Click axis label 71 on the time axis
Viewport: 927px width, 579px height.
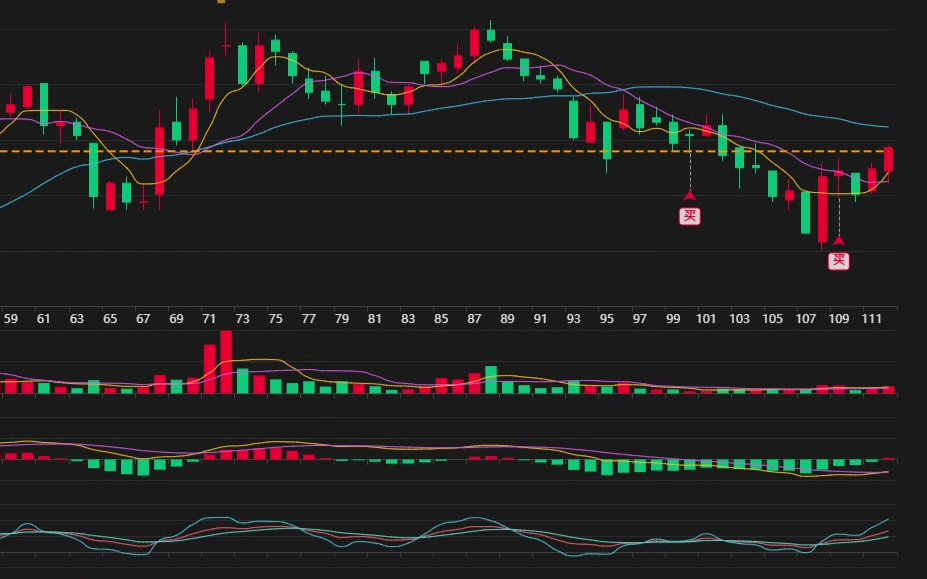[x=209, y=319]
